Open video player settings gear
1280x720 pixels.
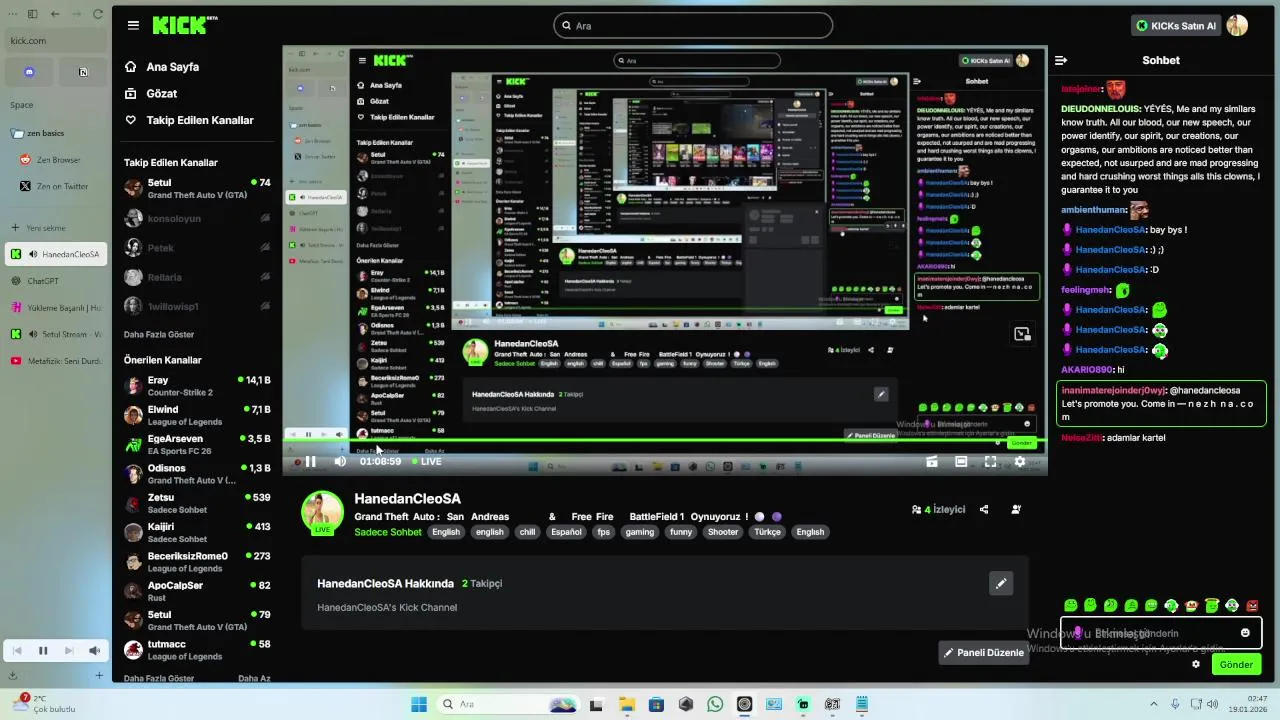(x=1020, y=461)
